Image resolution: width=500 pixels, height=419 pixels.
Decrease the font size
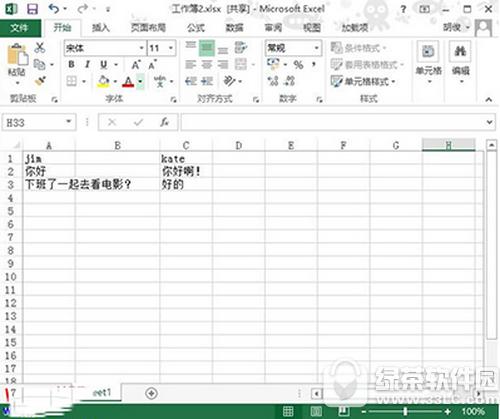(x=153, y=64)
